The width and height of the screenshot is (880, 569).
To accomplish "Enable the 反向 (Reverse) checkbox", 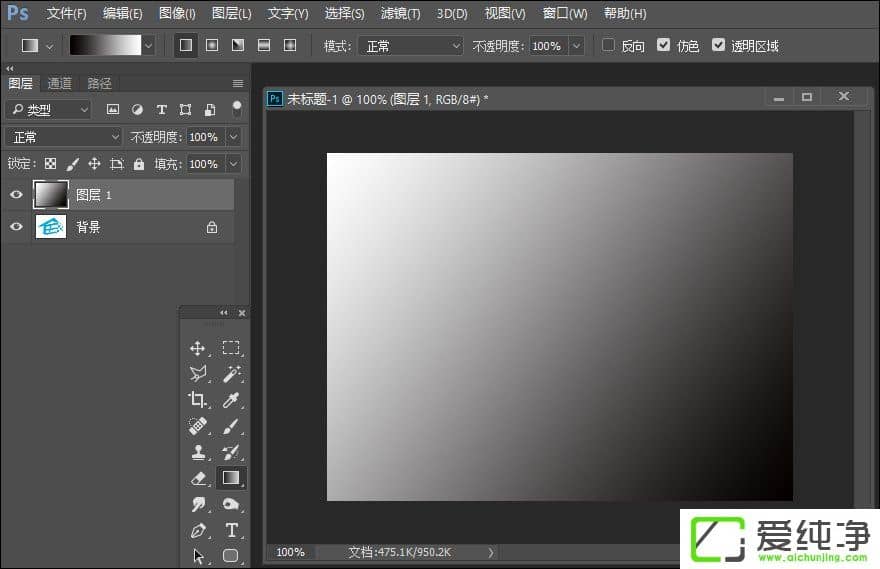I will [x=608, y=45].
